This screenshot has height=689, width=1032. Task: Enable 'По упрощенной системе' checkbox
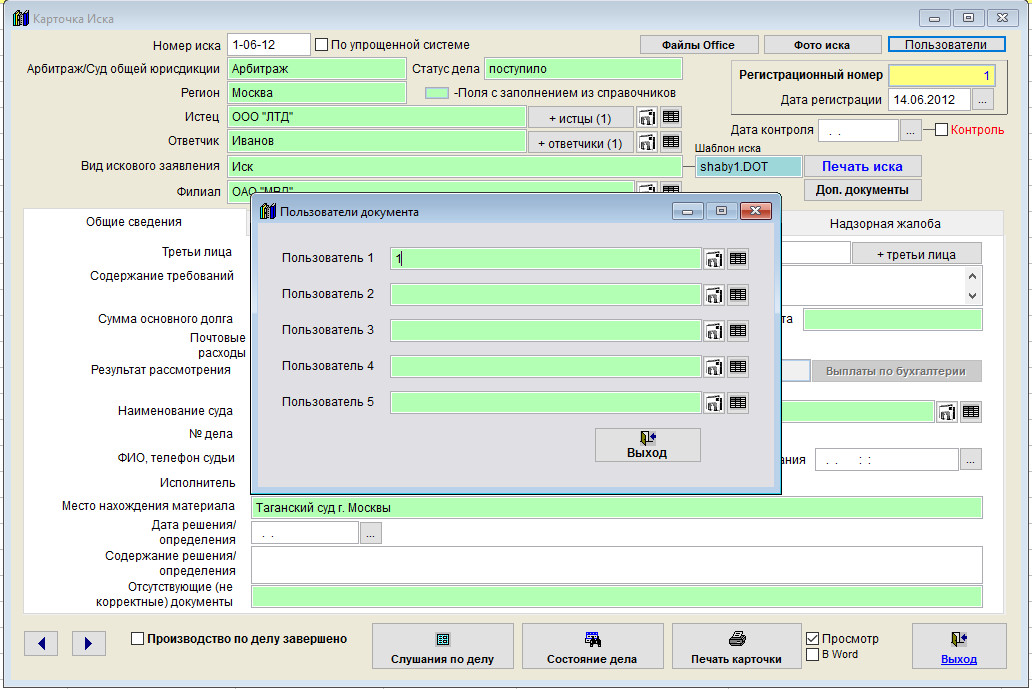pyautogui.click(x=321, y=45)
